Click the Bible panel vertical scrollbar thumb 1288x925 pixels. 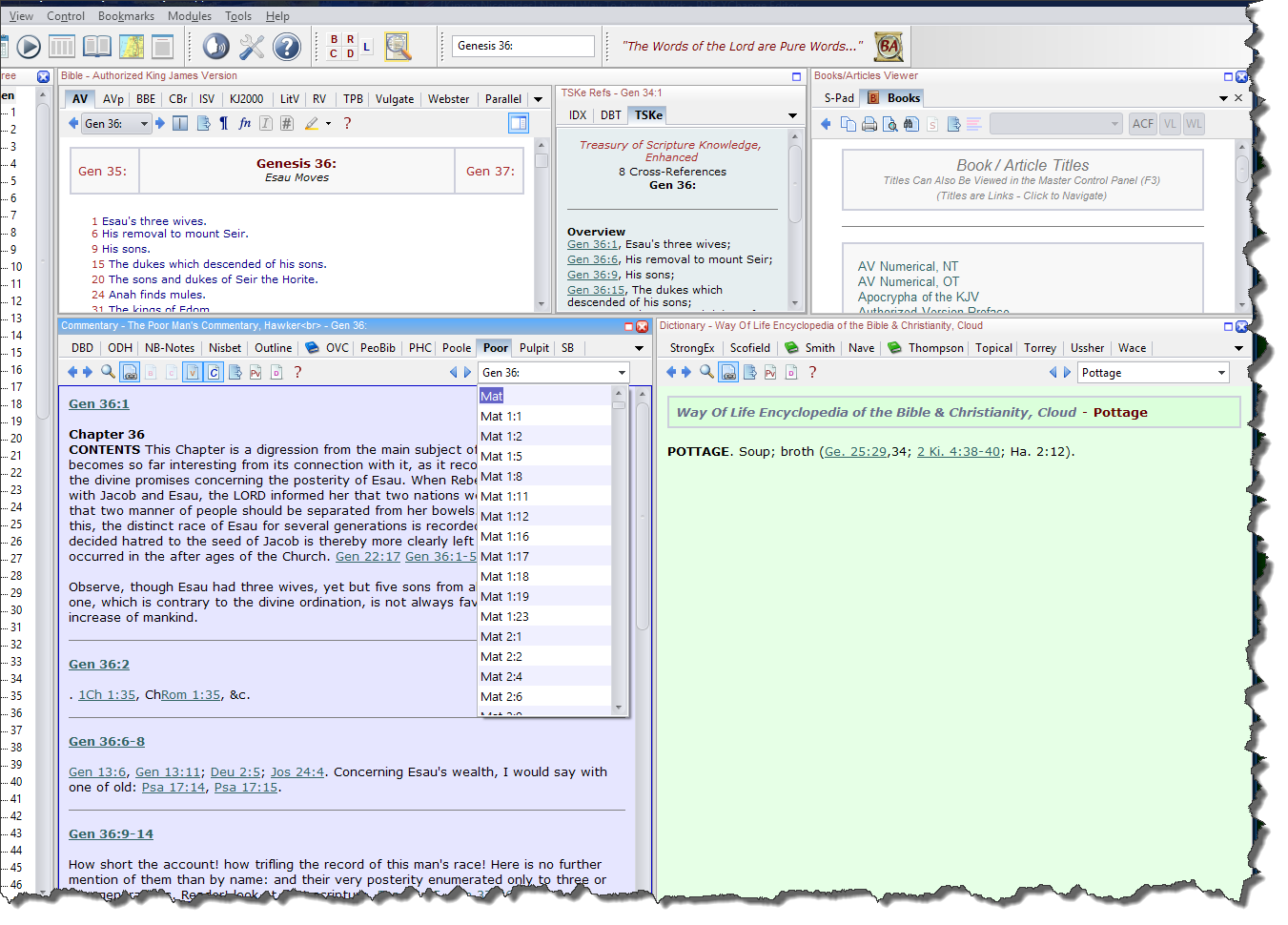(x=542, y=160)
